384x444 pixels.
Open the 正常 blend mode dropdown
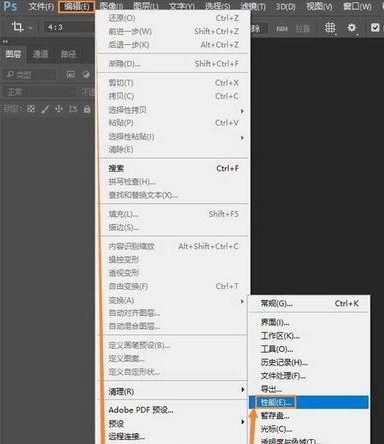[x=39, y=92]
